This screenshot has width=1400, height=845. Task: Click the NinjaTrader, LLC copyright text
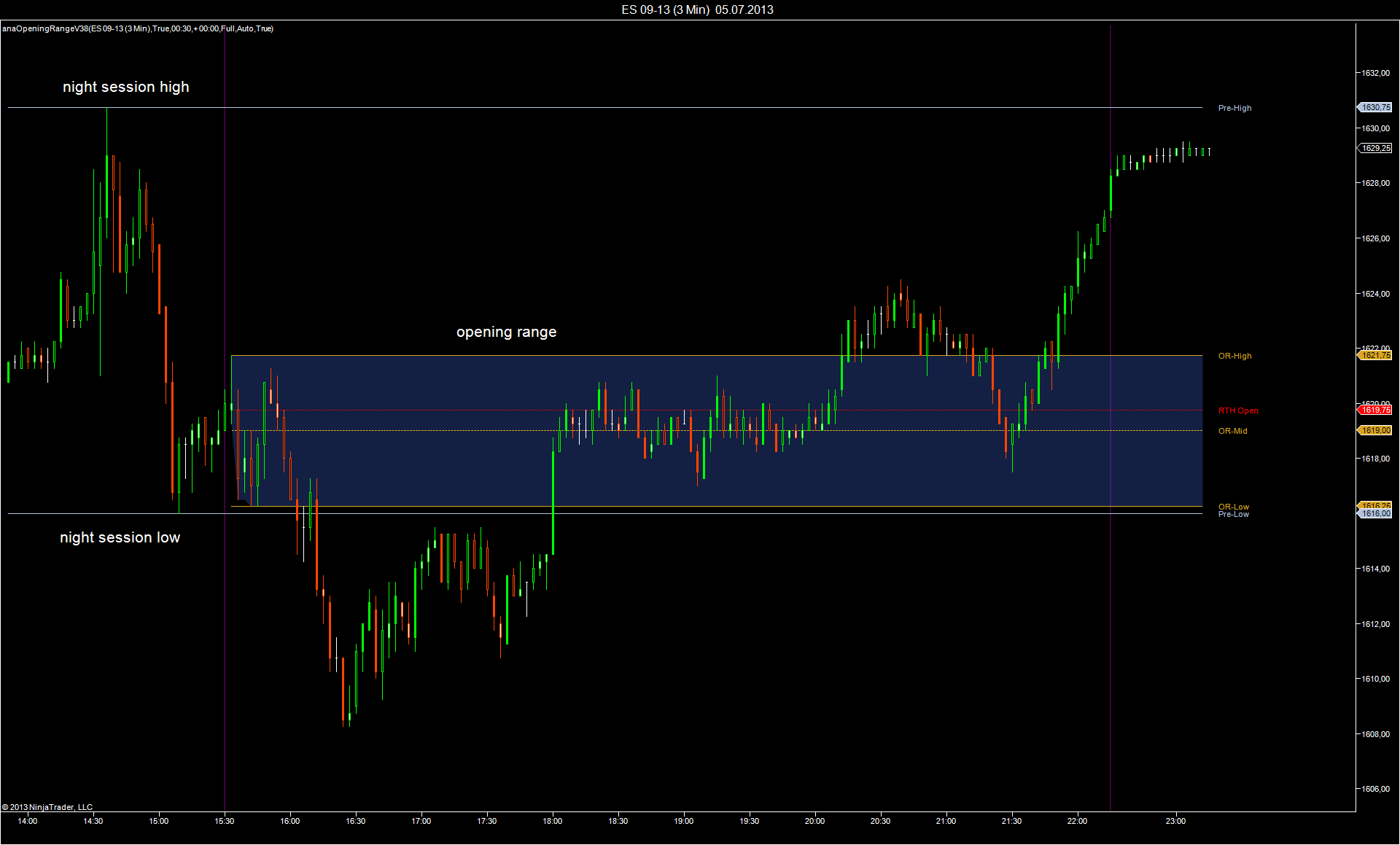click(x=47, y=807)
